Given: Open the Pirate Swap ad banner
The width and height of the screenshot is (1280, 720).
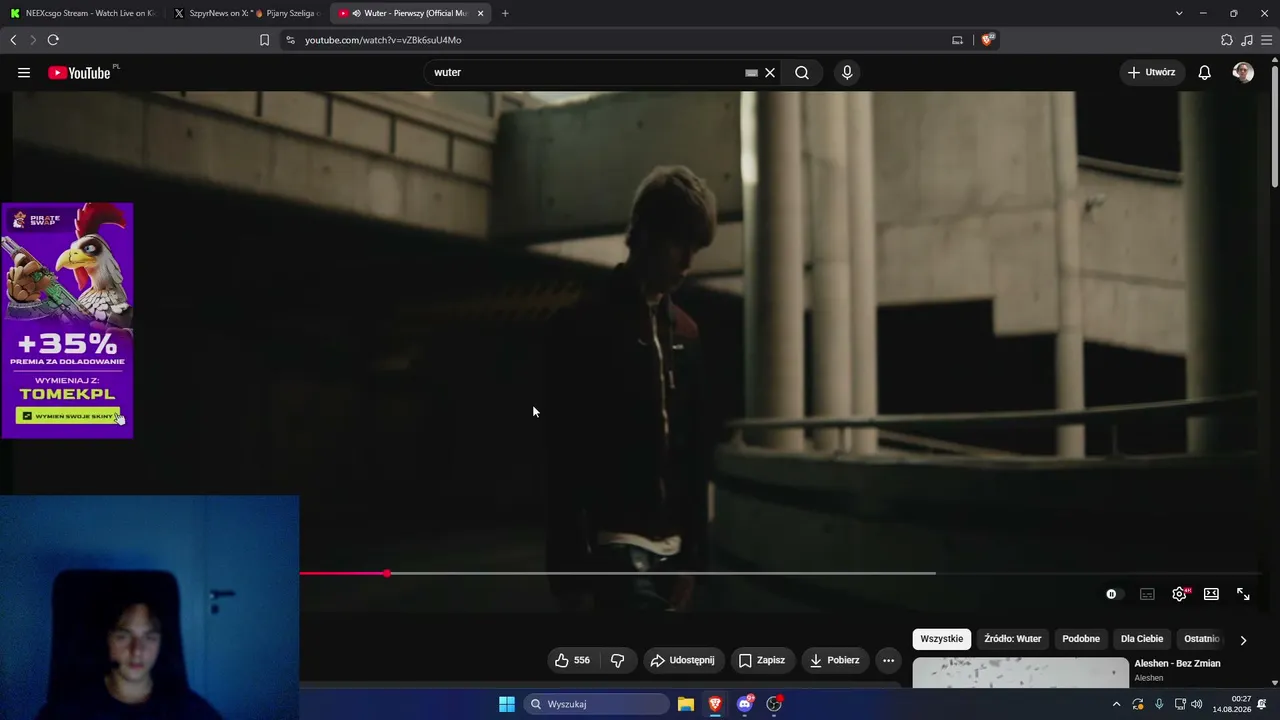Looking at the screenshot, I should click(x=67, y=320).
